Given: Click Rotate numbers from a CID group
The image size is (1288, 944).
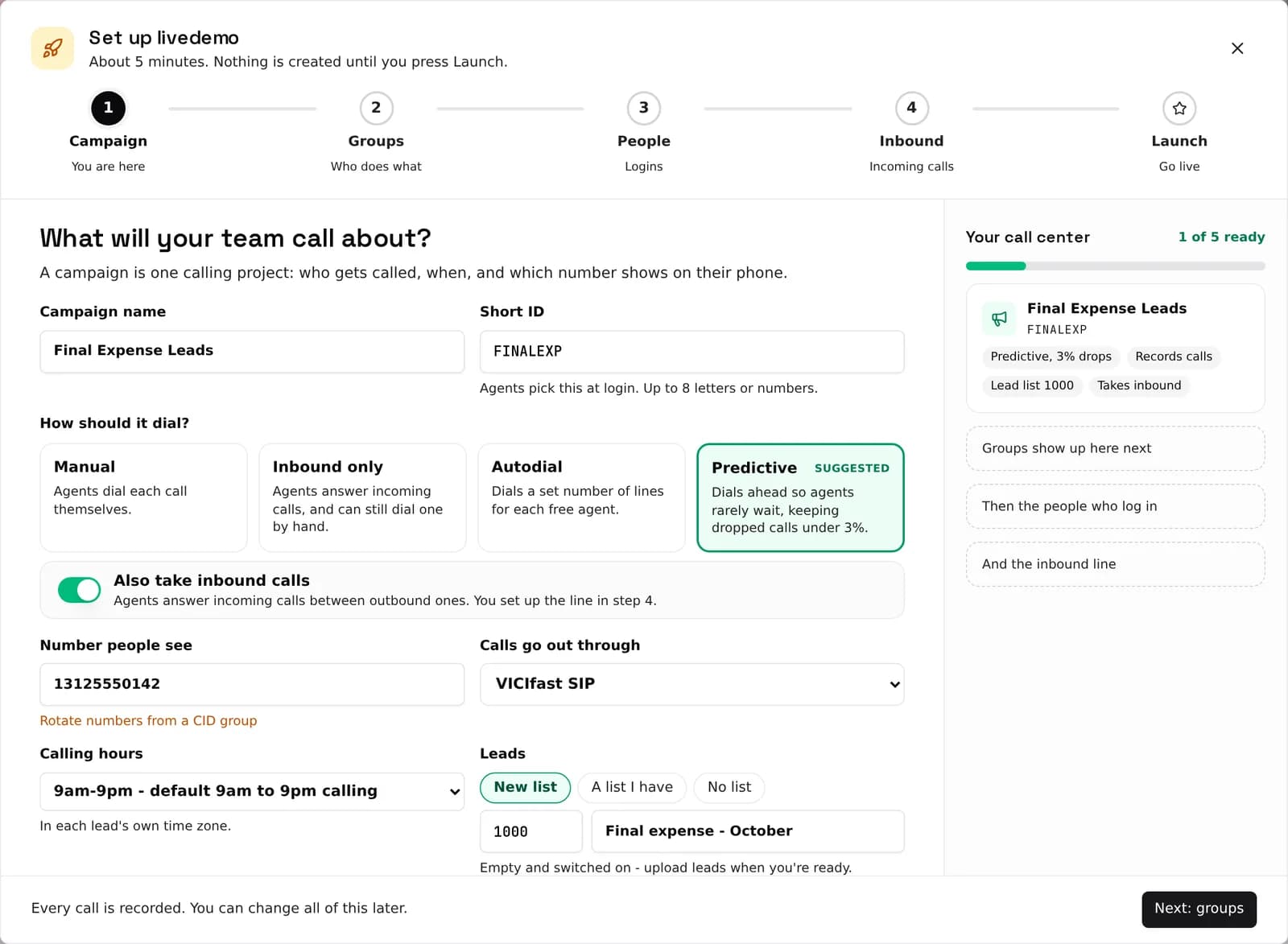Looking at the screenshot, I should tap(148, 721).
